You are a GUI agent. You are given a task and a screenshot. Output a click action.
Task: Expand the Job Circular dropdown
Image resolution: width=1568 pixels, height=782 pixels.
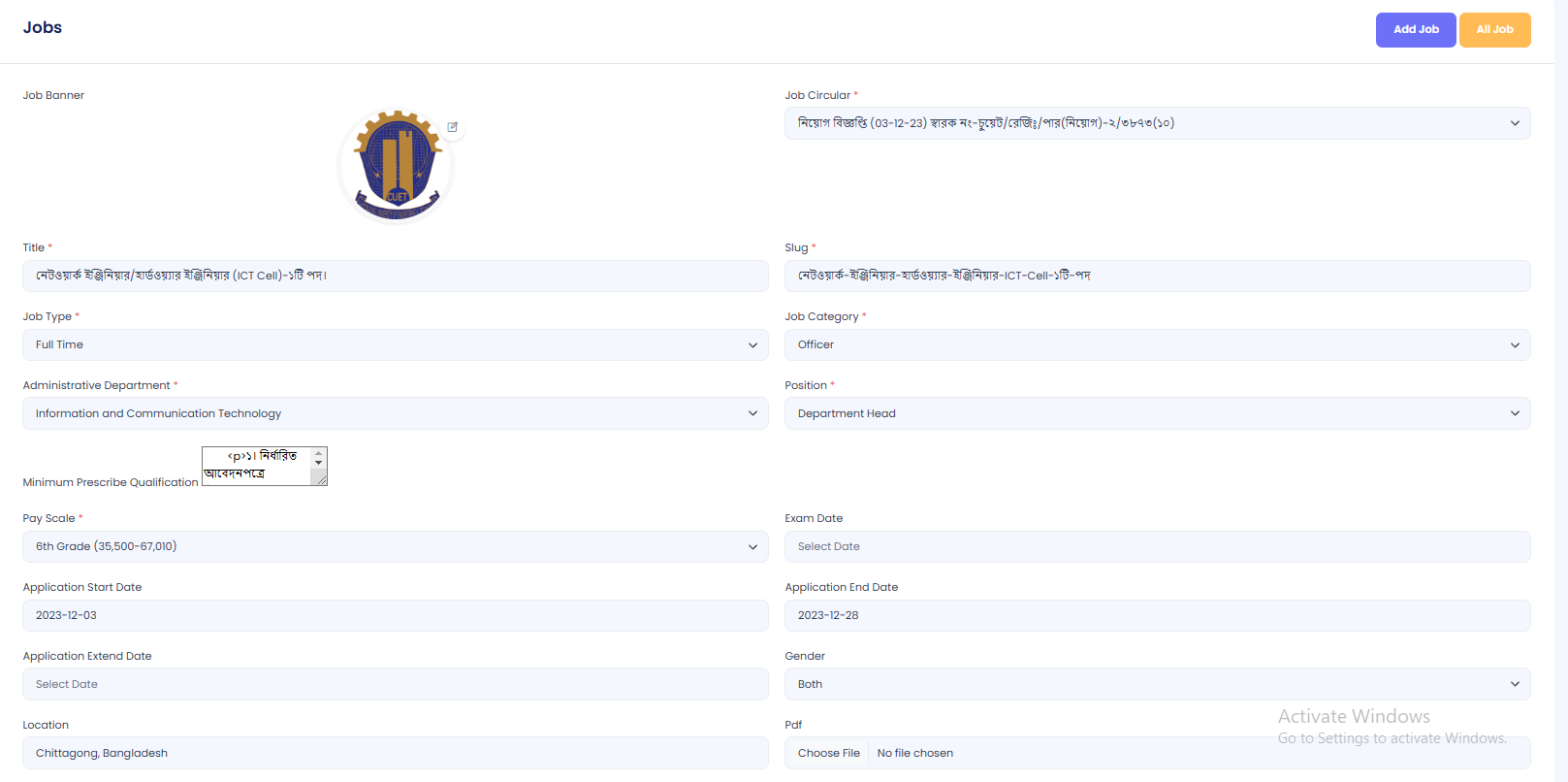coord(1157,123)
